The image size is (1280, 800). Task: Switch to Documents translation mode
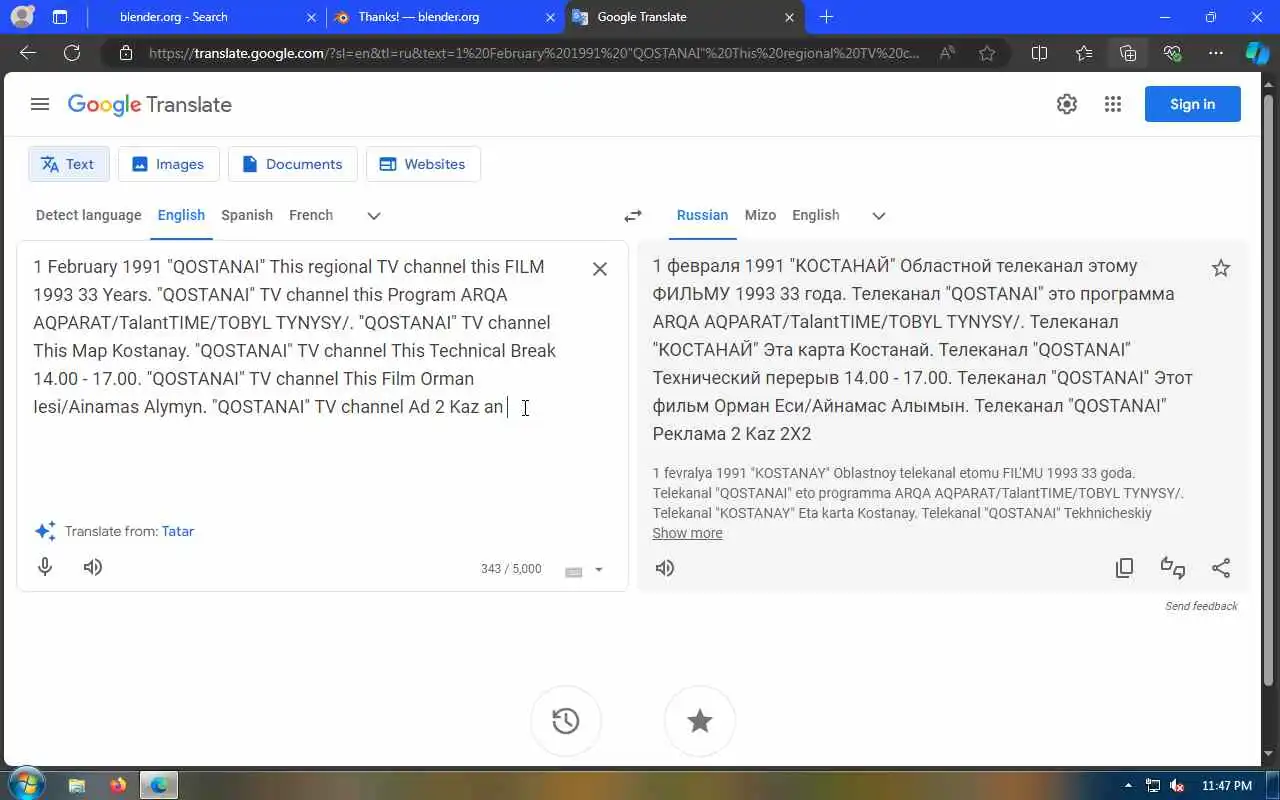pos(292,164)
